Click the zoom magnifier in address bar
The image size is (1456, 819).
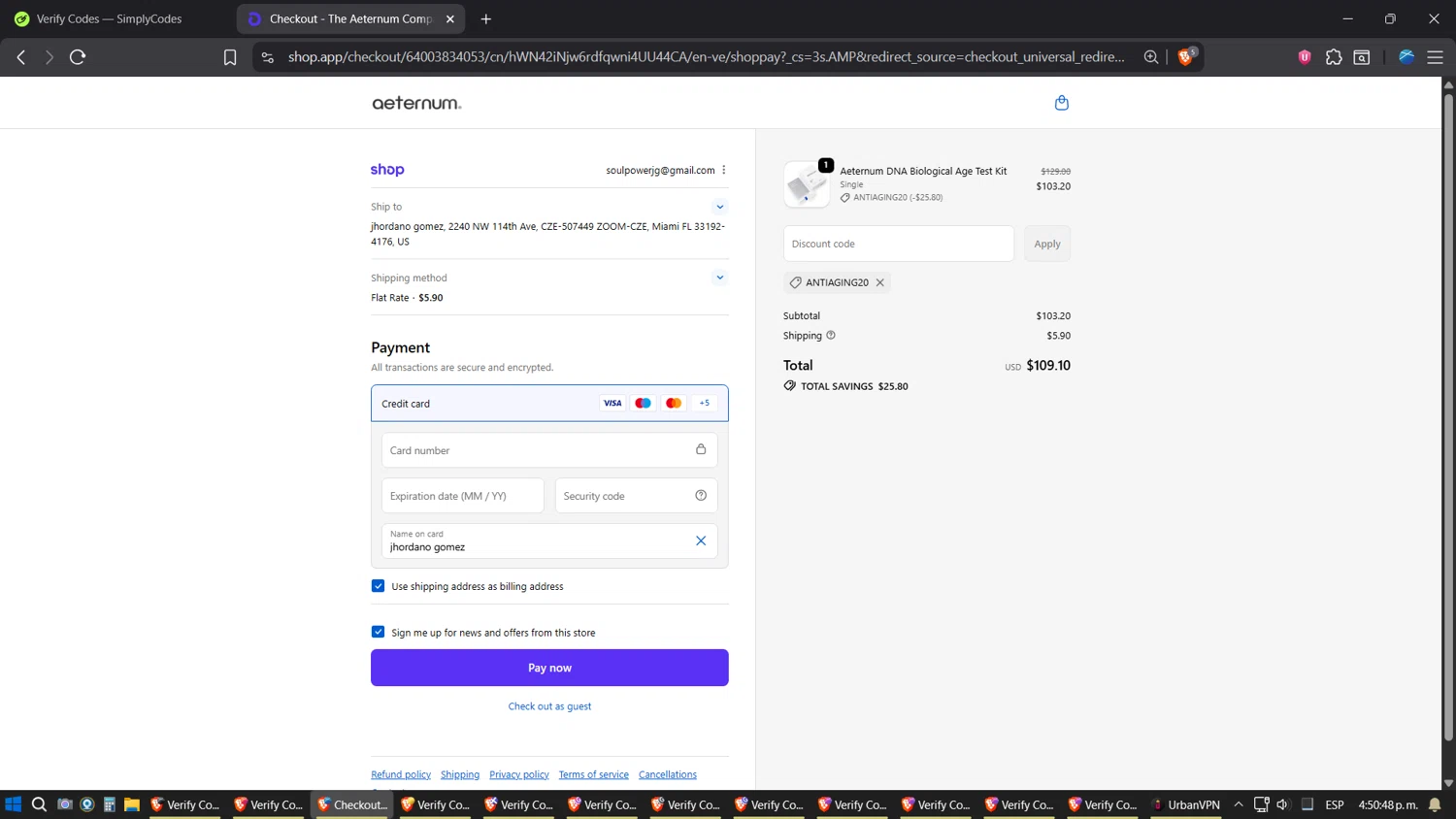click(x=1151, y=57)
